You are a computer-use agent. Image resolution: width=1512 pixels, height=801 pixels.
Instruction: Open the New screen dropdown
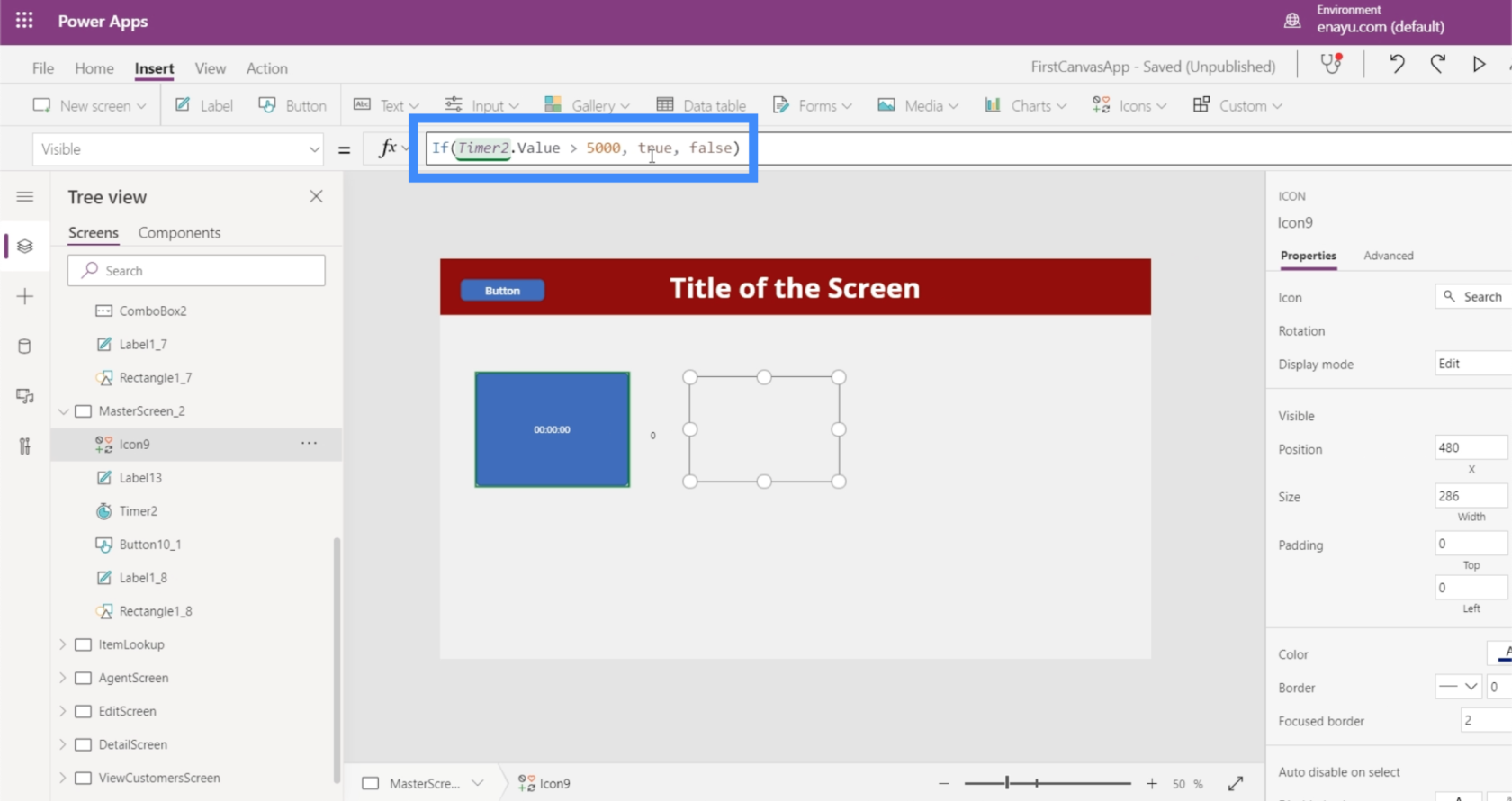(x=89, y=105)
